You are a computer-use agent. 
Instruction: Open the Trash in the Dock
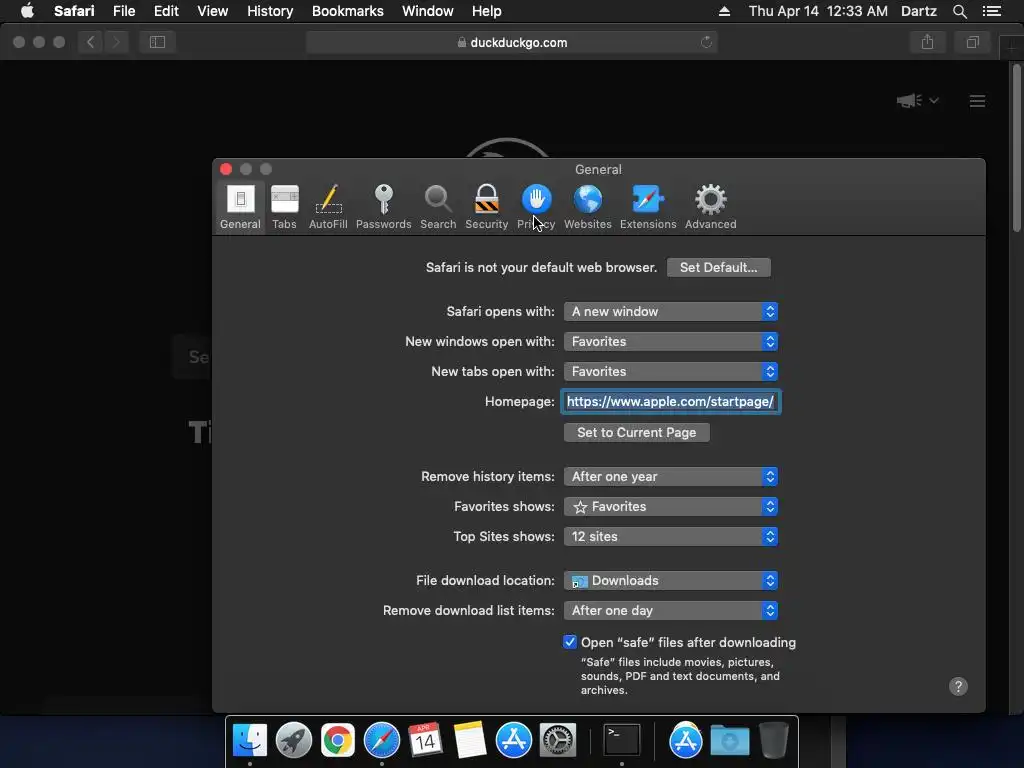pyautogui.click(x=774, y=740)
